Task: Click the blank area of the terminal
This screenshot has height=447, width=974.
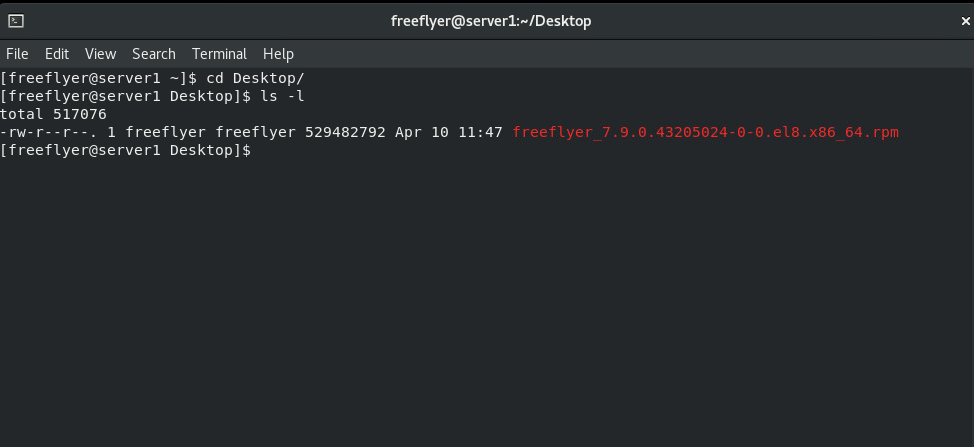Action: [487, 298]
